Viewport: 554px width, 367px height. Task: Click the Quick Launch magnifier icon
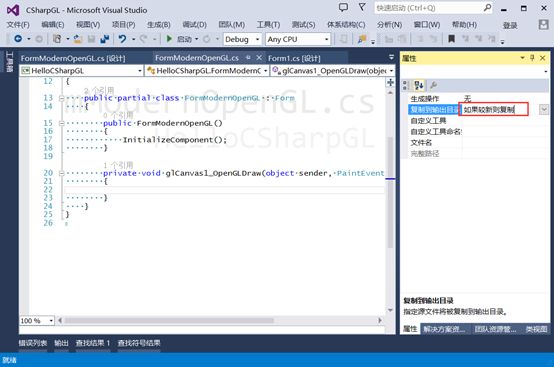coord(487,7)
